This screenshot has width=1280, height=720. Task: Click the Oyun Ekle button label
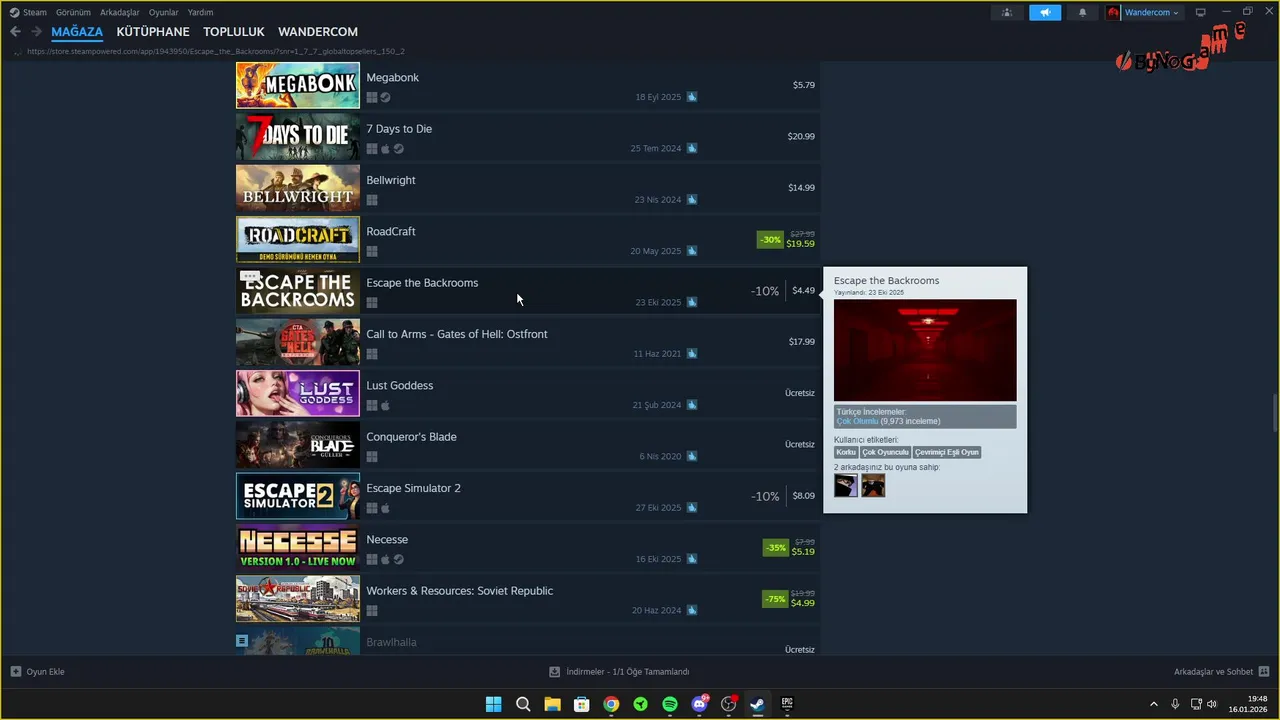45,672
